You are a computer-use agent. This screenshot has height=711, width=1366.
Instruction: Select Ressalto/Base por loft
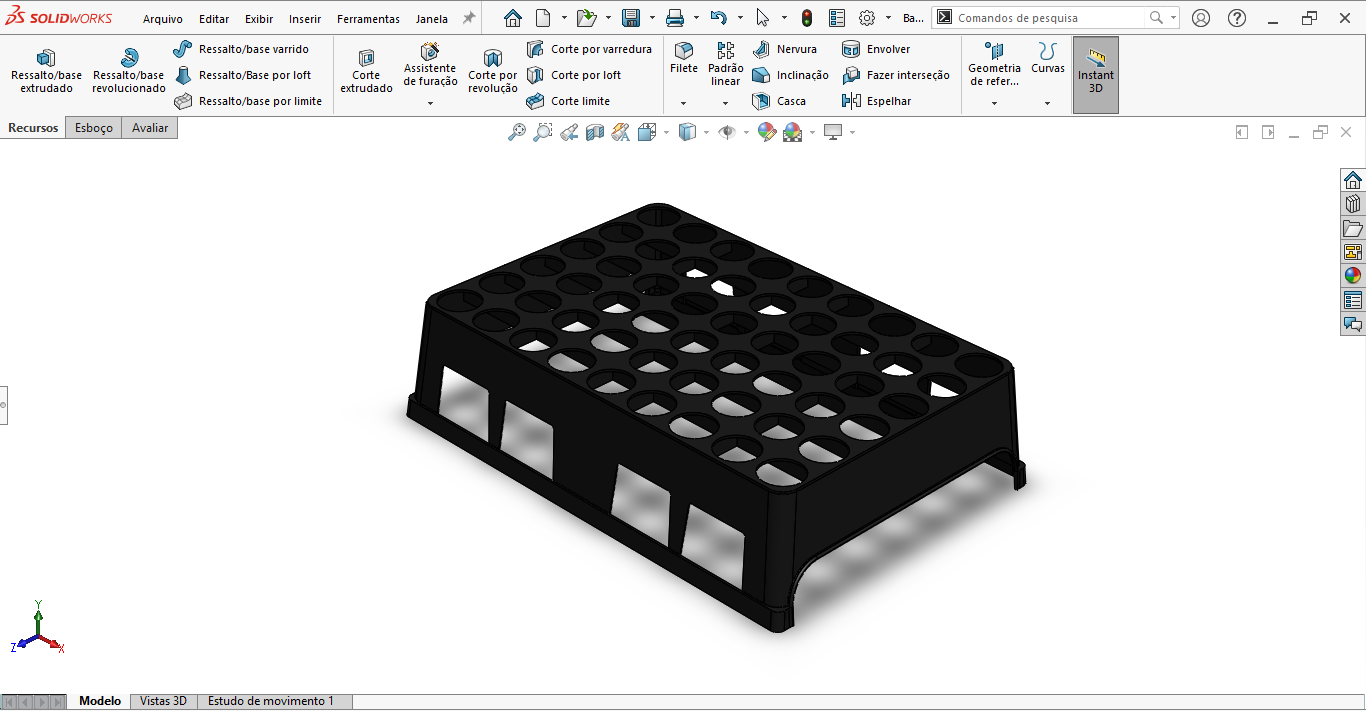[242, 75]
